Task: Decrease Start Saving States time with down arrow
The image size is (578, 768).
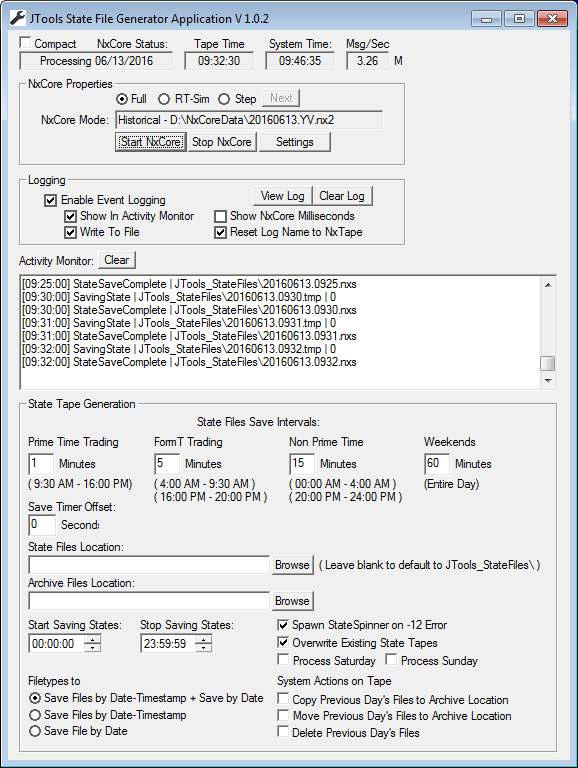Action: pyautogui.click(x=93, y=648)
